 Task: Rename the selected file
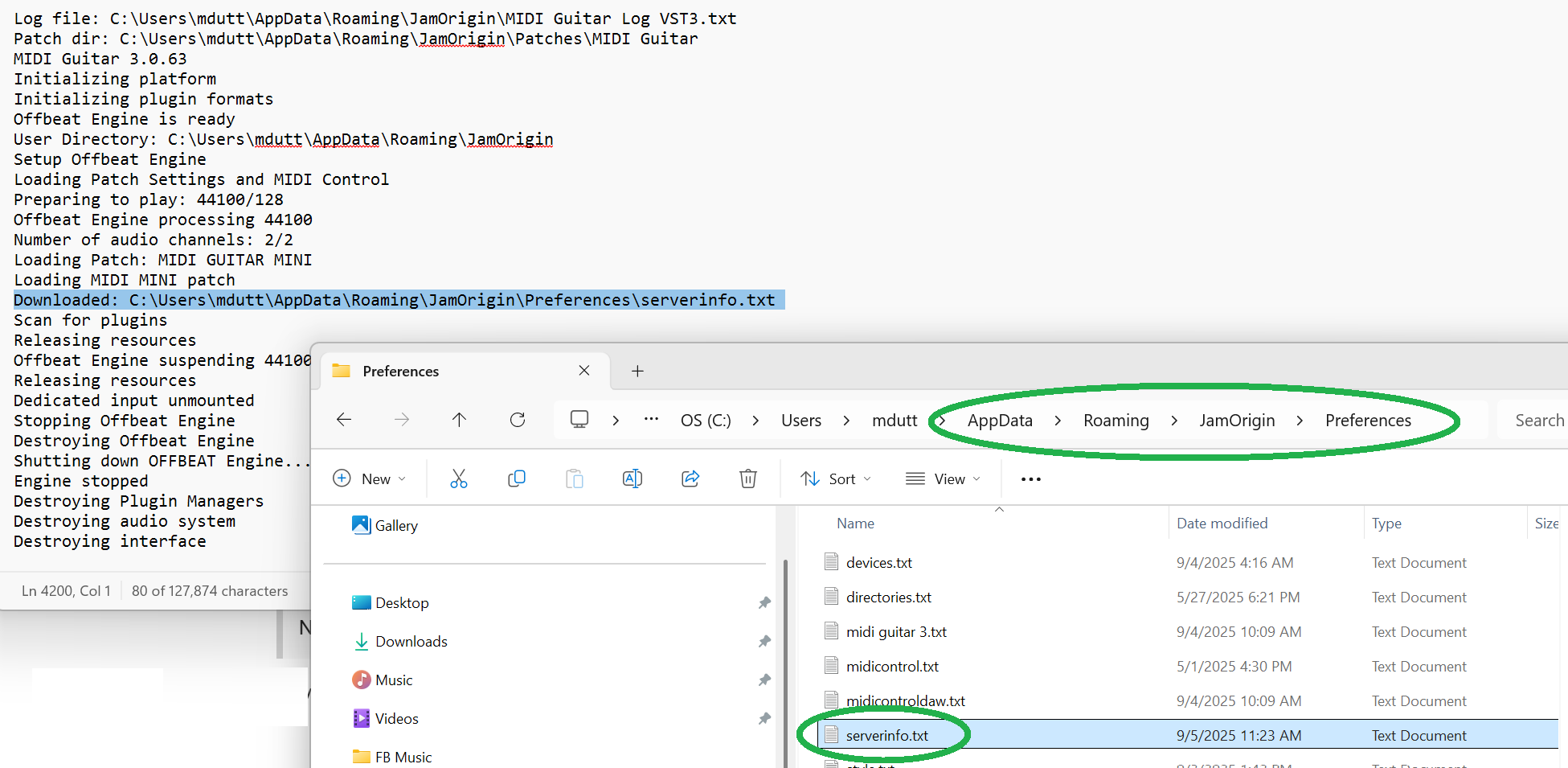click(633, 479)
